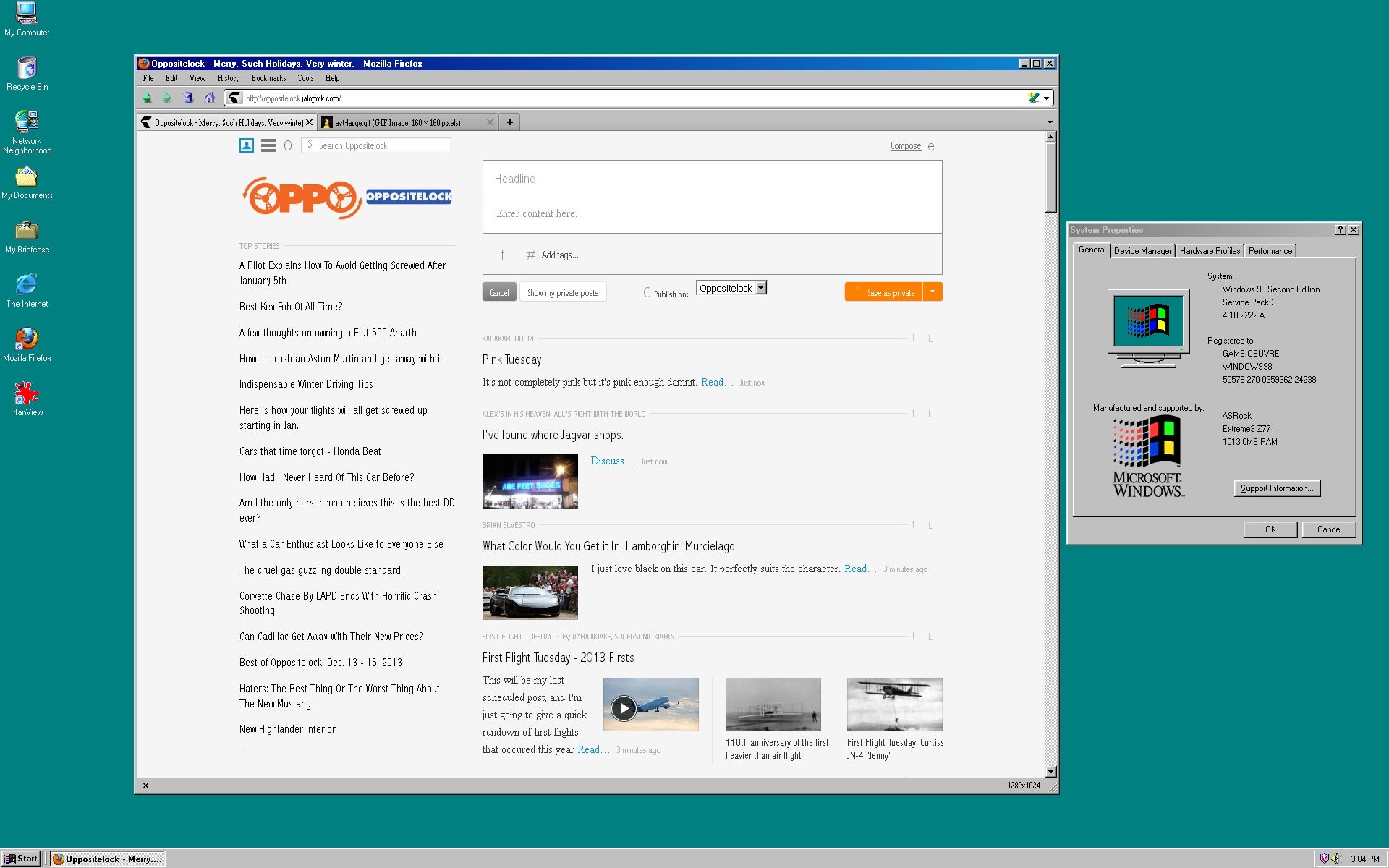The height and width of the screenshot is (868, 1389).
Task: Click the Save as private button
Action: [x=884, y=292]
